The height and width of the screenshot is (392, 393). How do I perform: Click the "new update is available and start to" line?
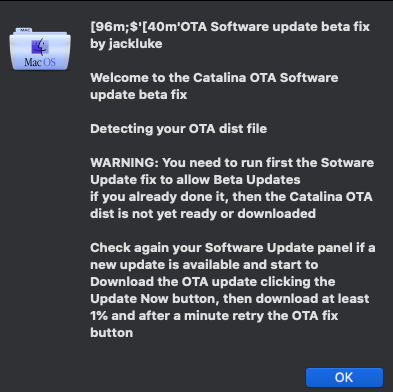coord(204,265)
